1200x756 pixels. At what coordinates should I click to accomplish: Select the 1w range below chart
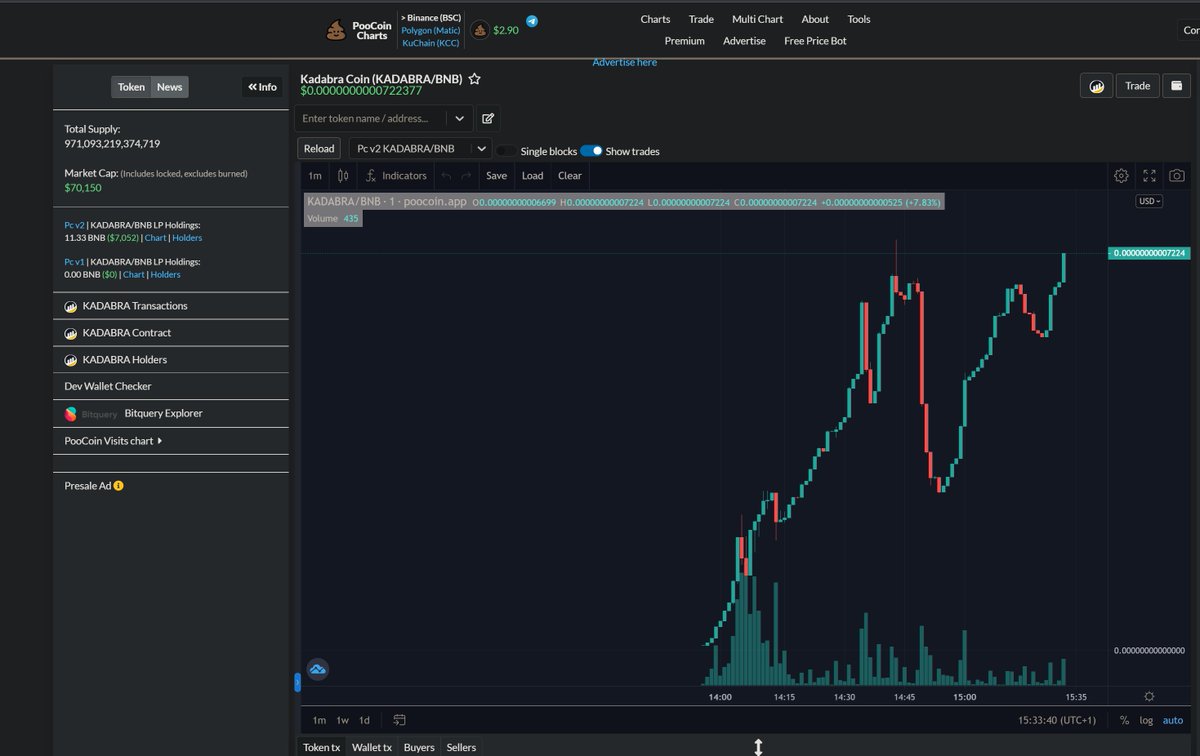point(342,720)
